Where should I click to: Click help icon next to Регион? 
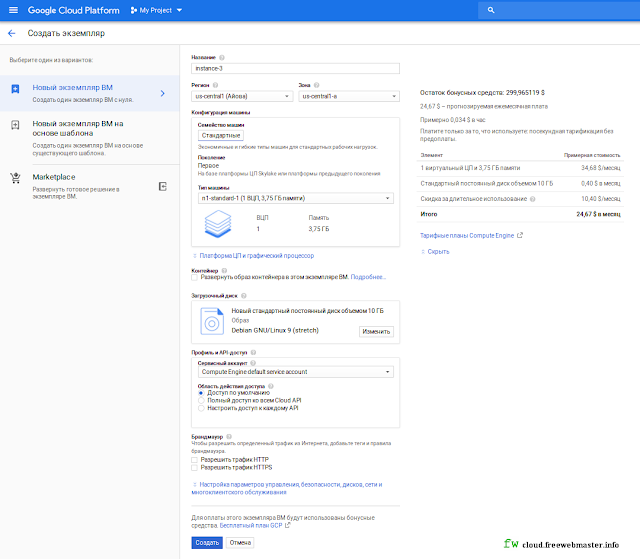pos(216,85)
